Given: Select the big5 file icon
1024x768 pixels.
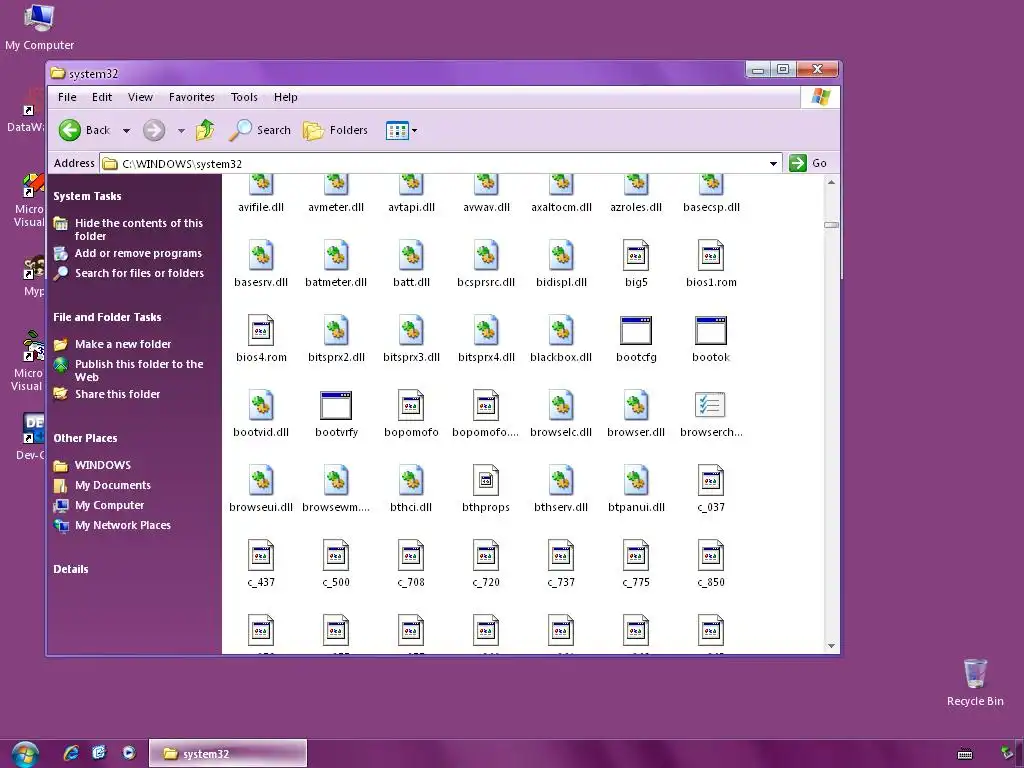Looking at the screenshot, I should click(636, 255).
